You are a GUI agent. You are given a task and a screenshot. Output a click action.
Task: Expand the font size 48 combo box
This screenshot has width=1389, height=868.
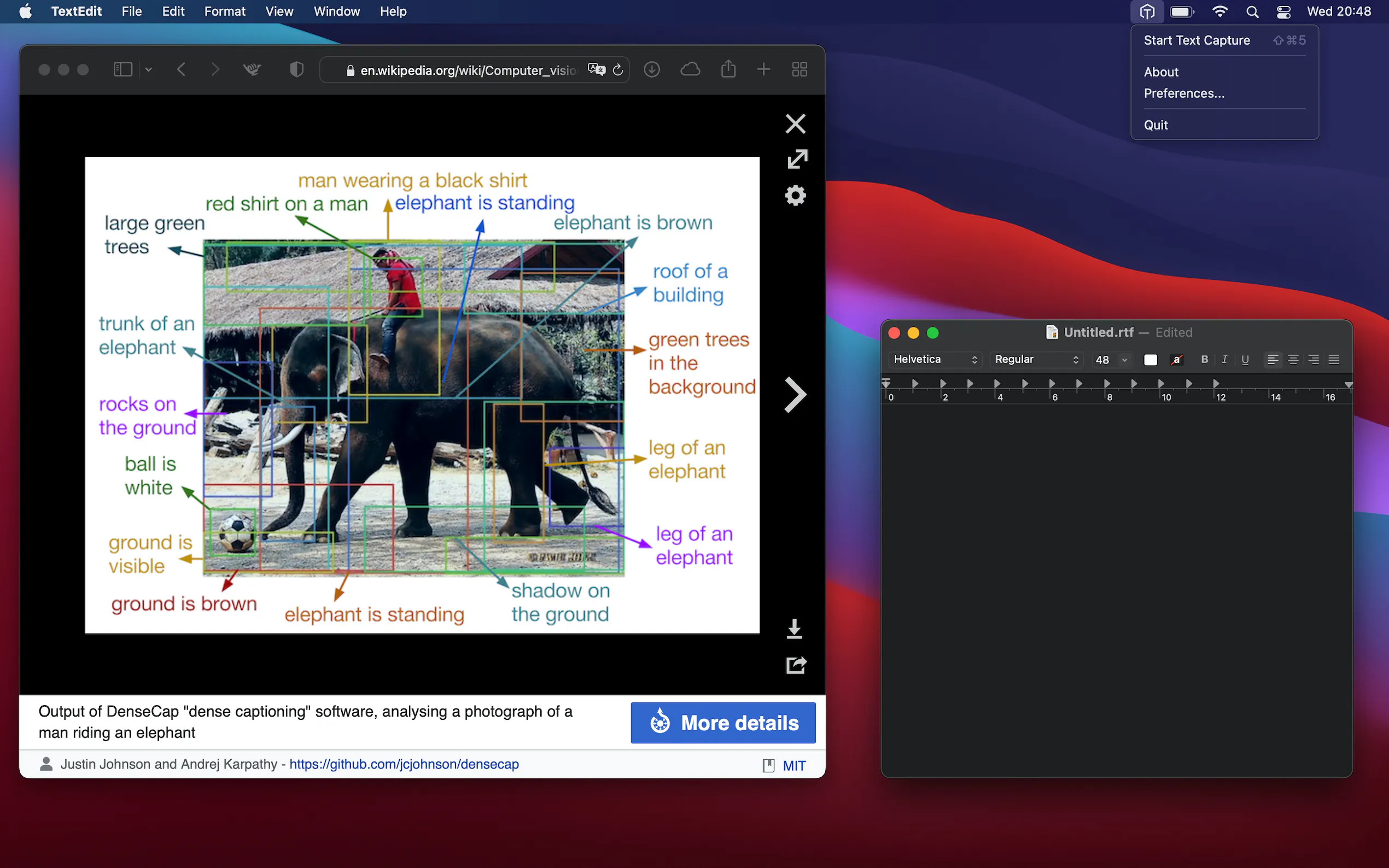click(x=1124, y=360)
